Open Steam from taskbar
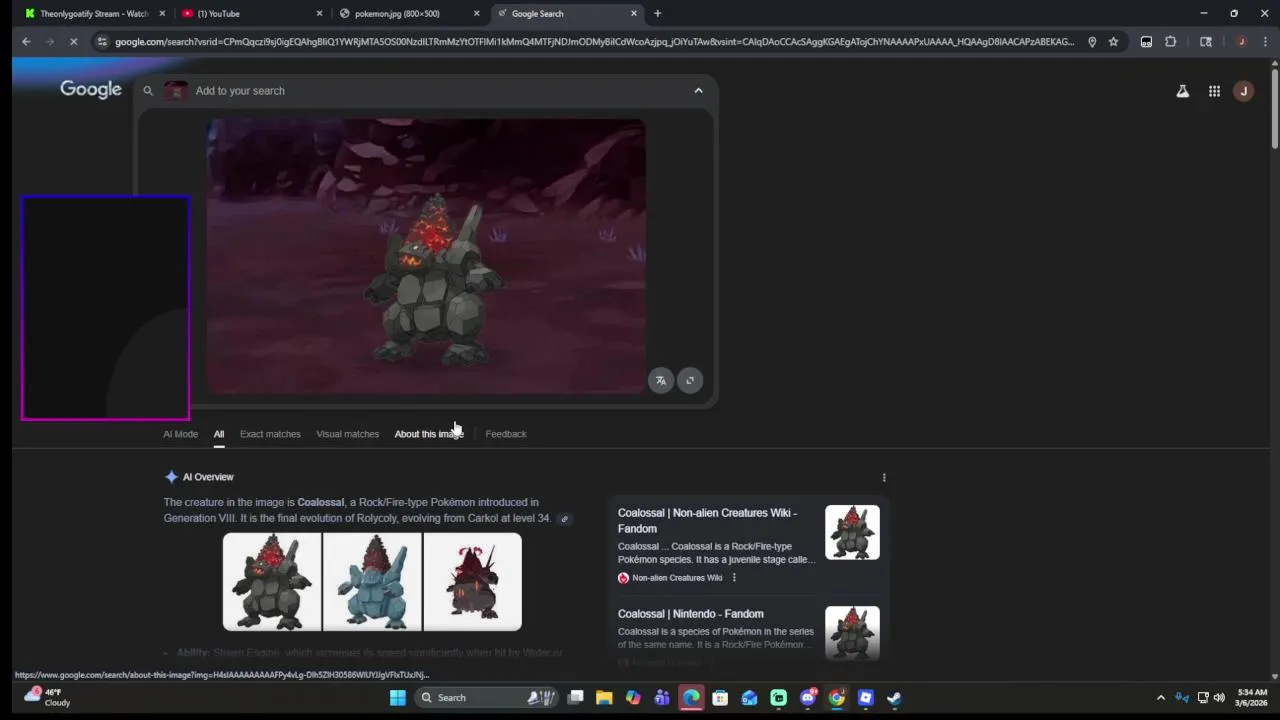This screenshot has width=1280, height=720. click(x=894, y=698)
